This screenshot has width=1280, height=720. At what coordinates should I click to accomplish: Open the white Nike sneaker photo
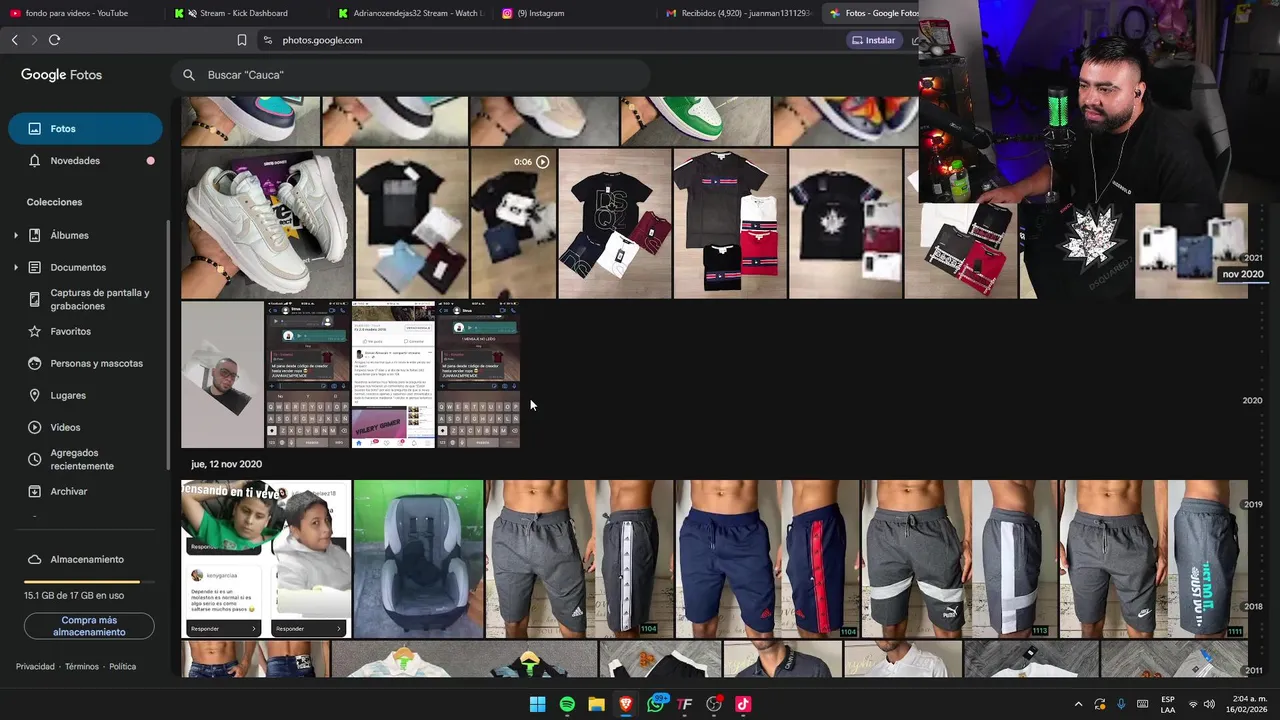(267, 224)
